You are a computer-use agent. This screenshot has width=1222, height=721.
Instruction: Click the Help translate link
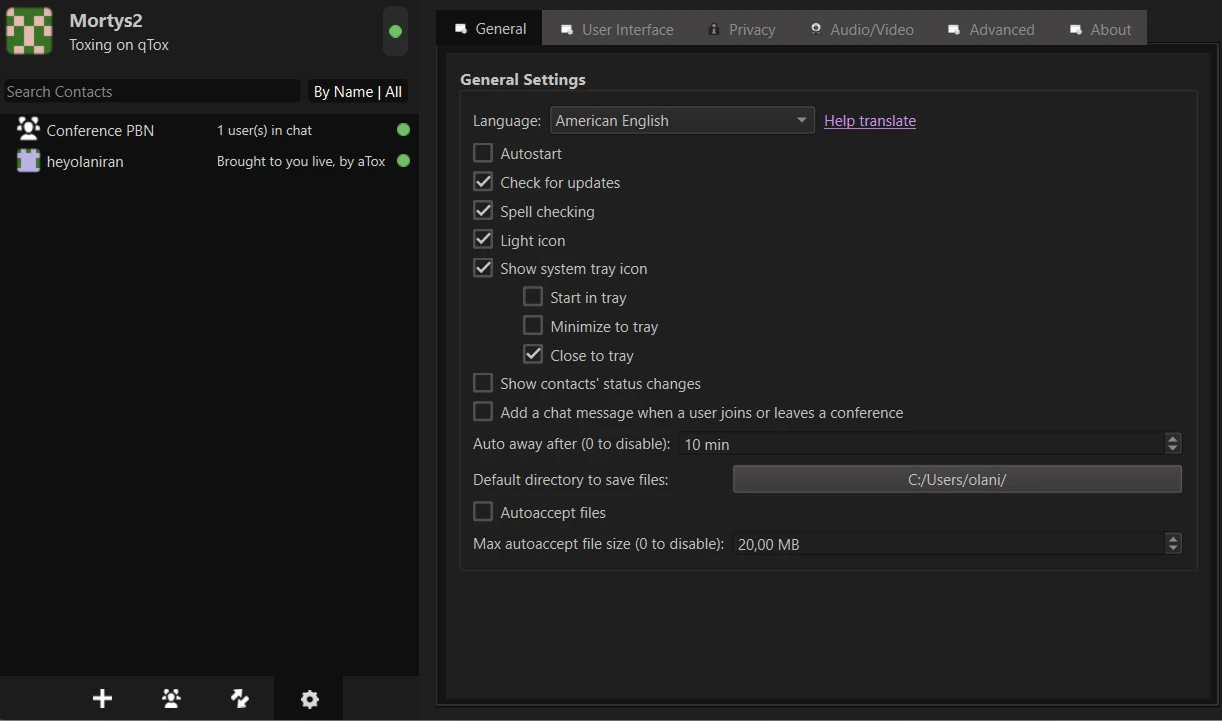(869, 121)
